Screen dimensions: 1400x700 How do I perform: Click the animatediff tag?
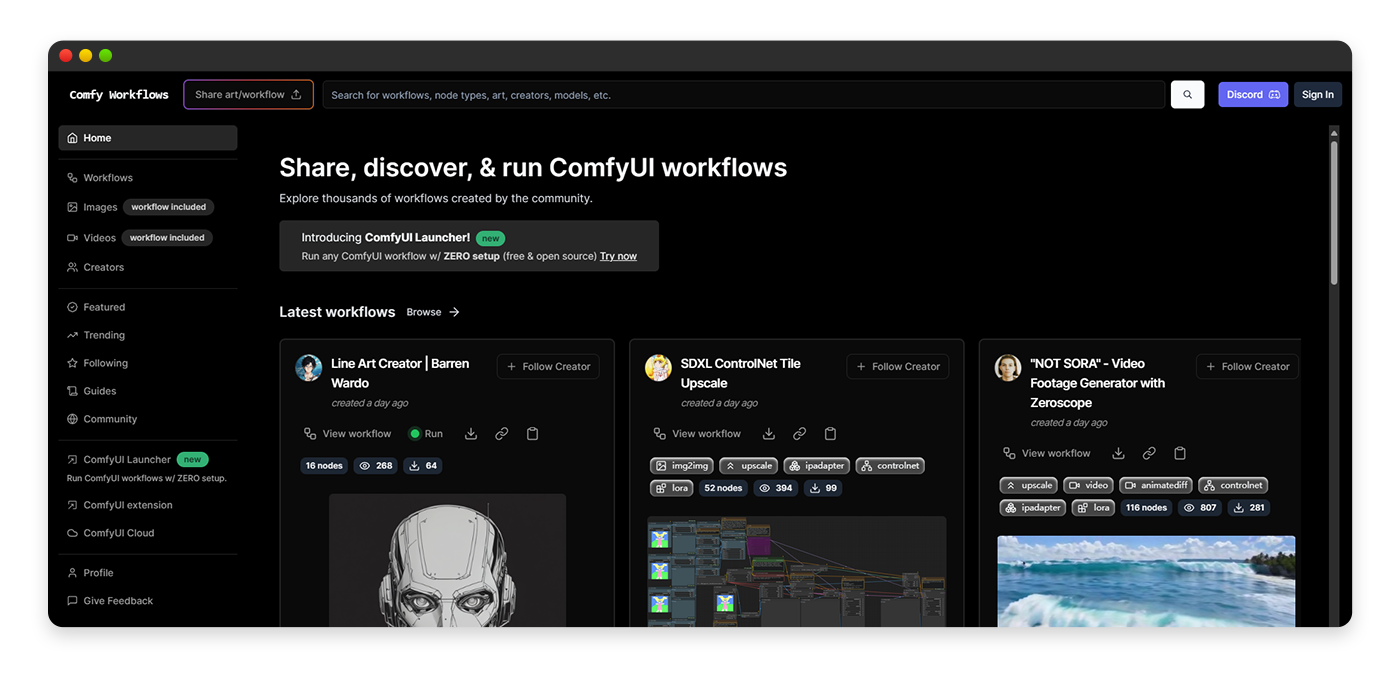point(1156,485)
